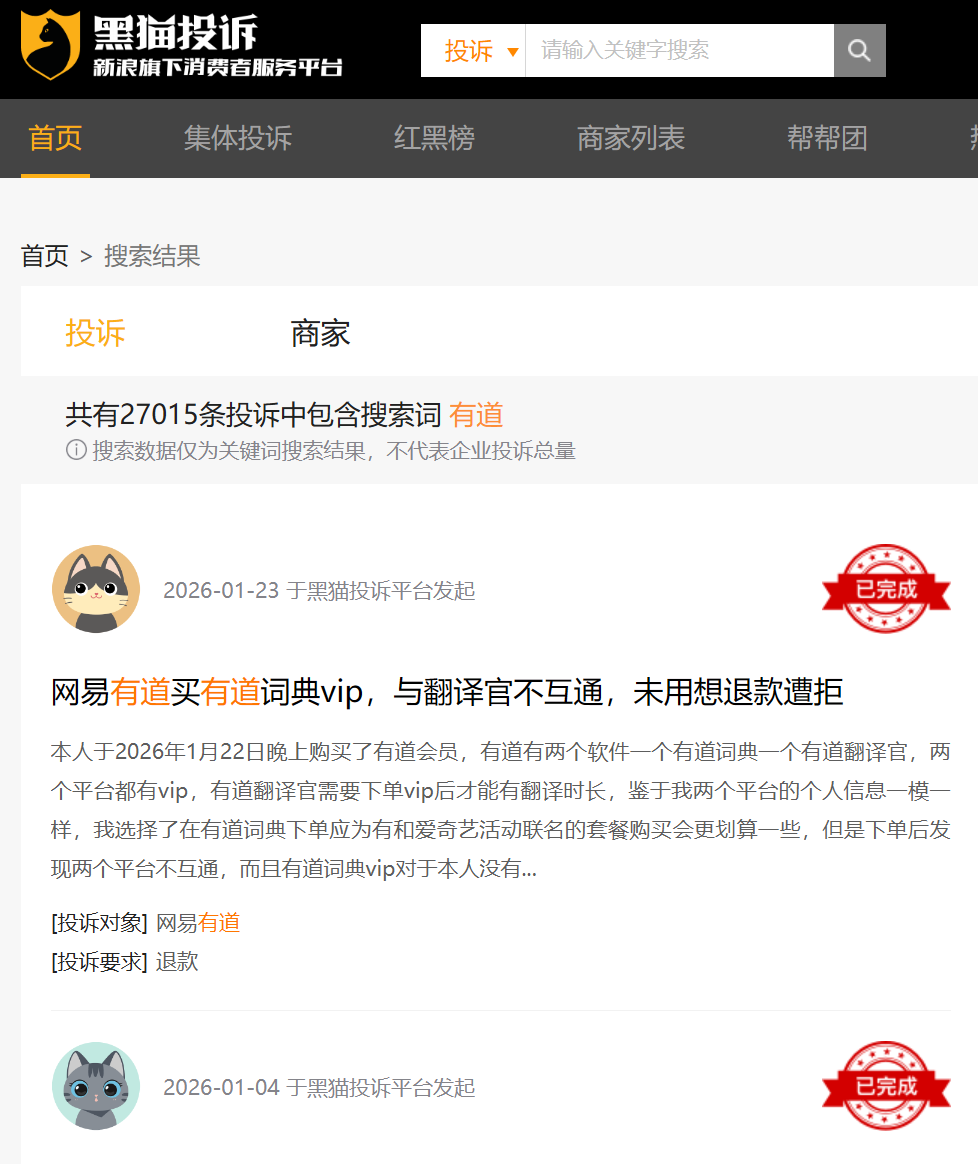Open complaint titled 网易有道买有道词典vip

[447, 692]
